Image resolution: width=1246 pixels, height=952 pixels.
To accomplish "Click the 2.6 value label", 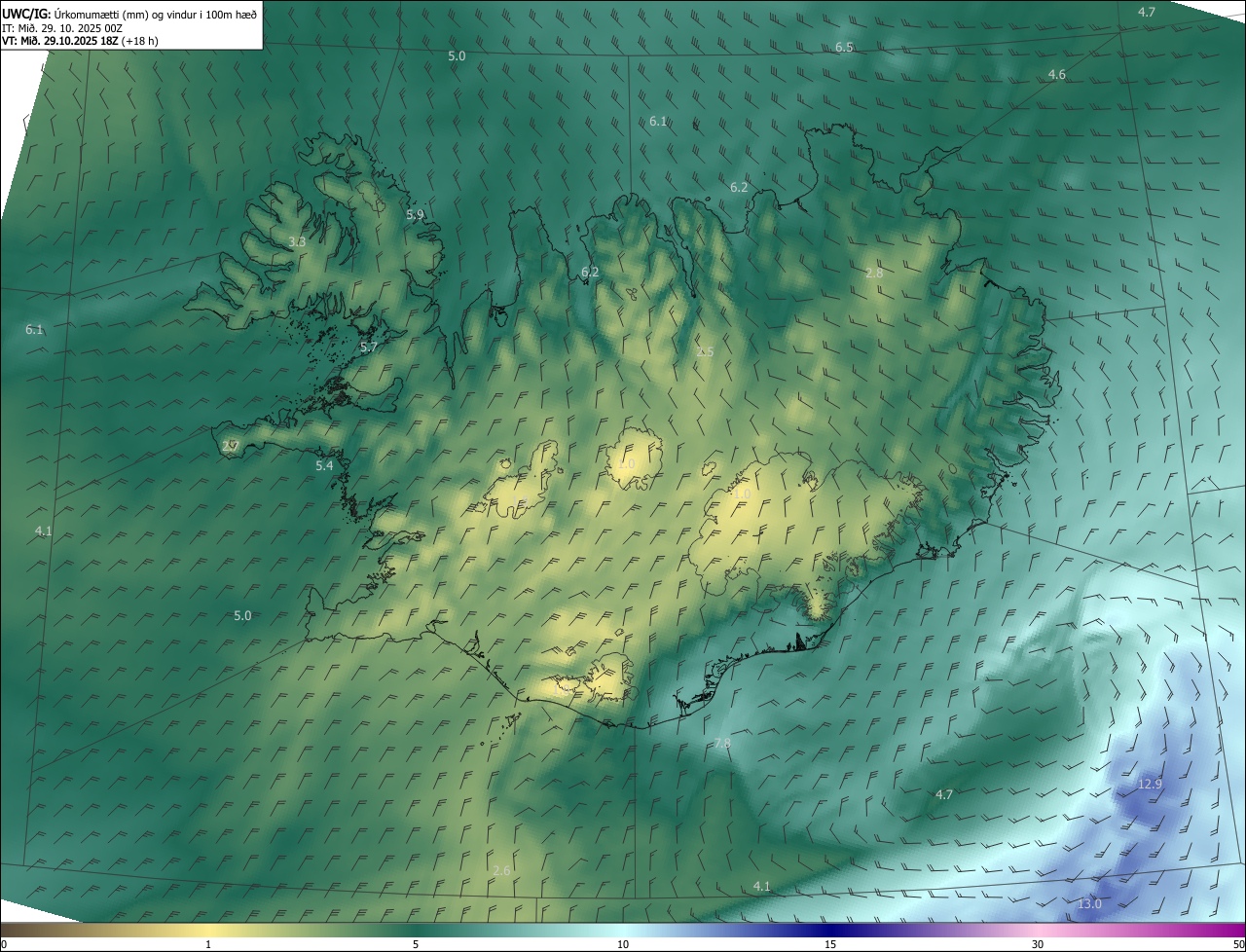I will pyautogui.click(x=501, y=870).
